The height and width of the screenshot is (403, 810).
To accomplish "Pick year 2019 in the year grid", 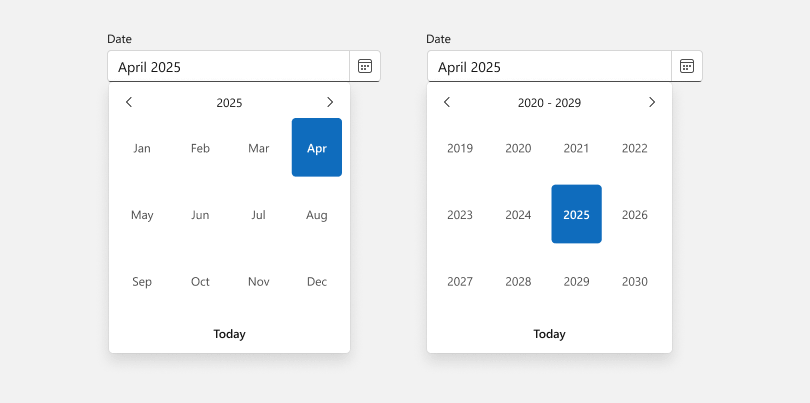I will coord(460,148).
